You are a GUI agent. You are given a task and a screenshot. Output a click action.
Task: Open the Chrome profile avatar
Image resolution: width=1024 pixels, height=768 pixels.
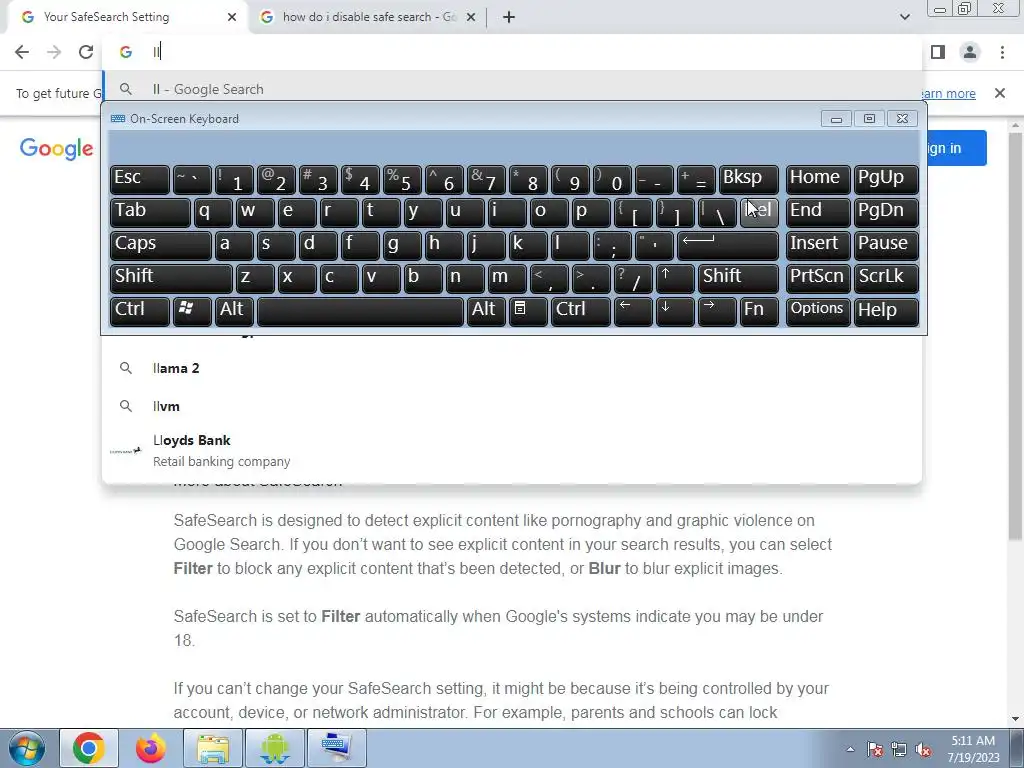(970, 52)
